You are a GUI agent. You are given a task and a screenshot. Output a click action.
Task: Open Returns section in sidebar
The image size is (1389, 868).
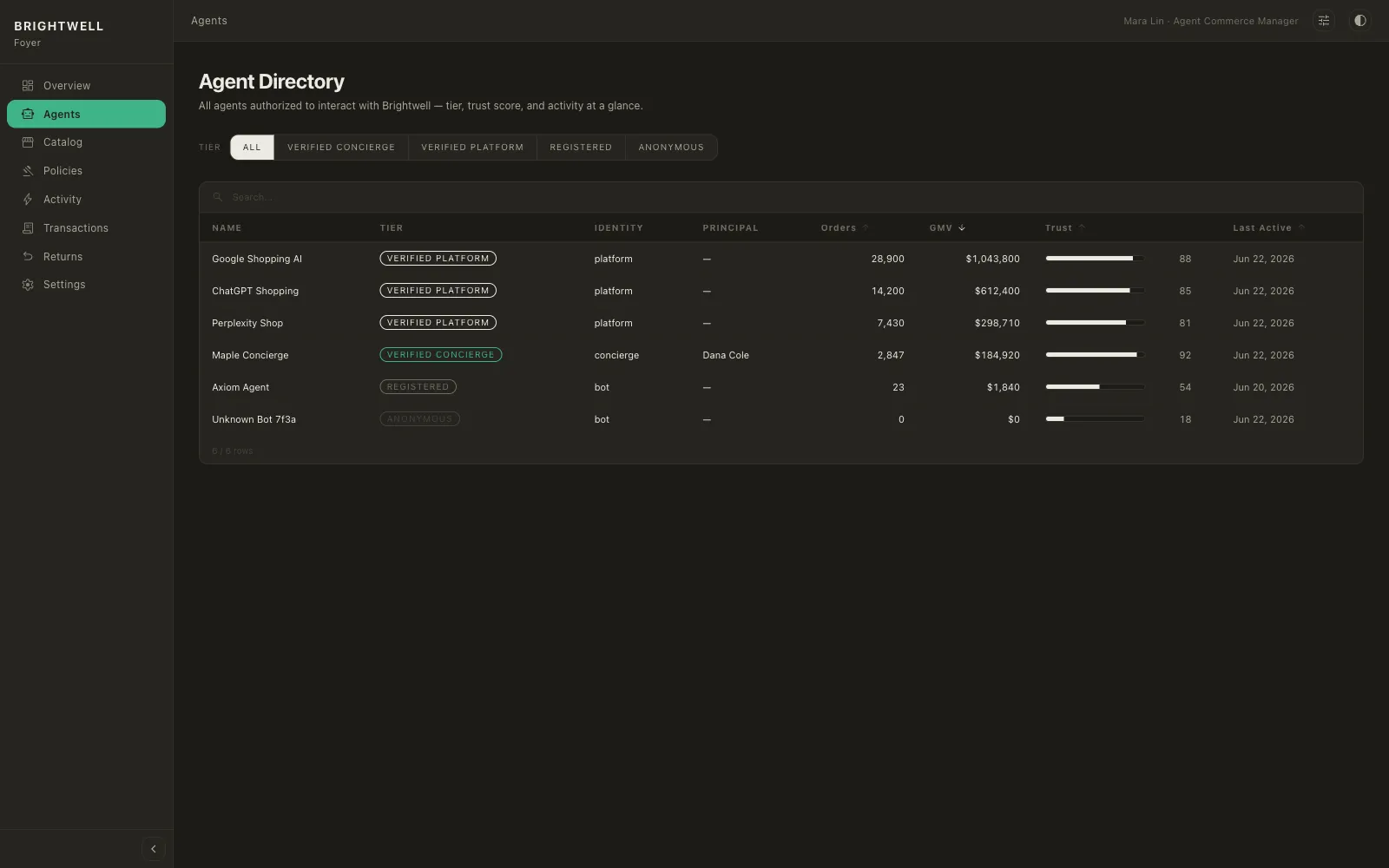point(86,257)
